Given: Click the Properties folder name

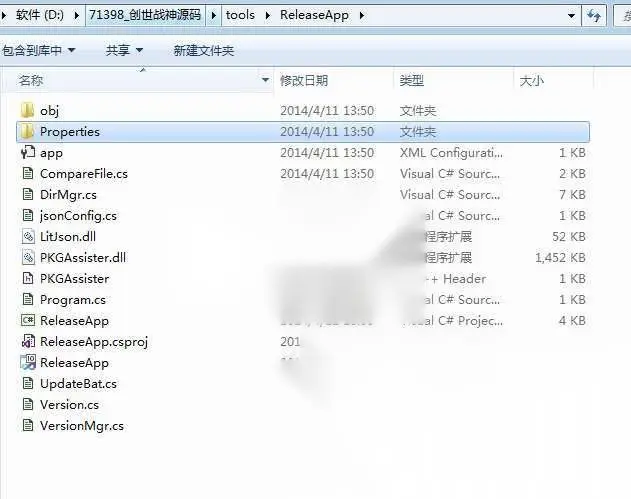Looking at the screenshot, I should [70, 132].
